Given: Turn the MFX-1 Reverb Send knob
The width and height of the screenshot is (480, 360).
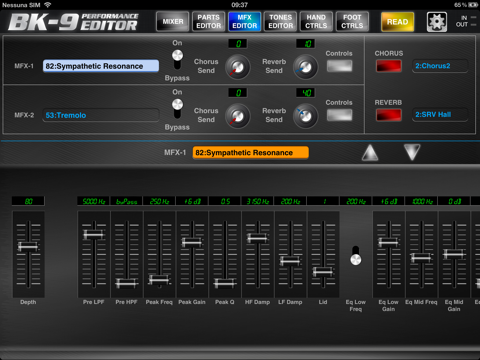Looking at the screenshot, I should click(x=306, y=67).
